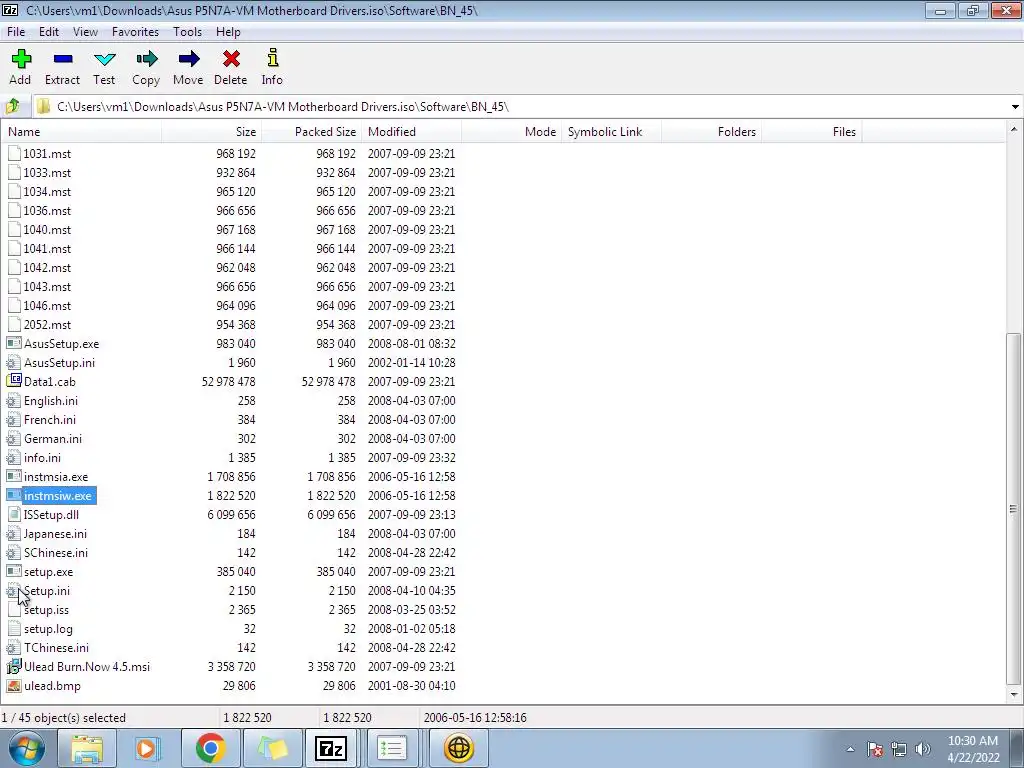Image resolution: width=1024 pixels, height=768 pixels.
Task: Select the Setup.ini file
Action: pyautogui.click(x=47, y=590)
